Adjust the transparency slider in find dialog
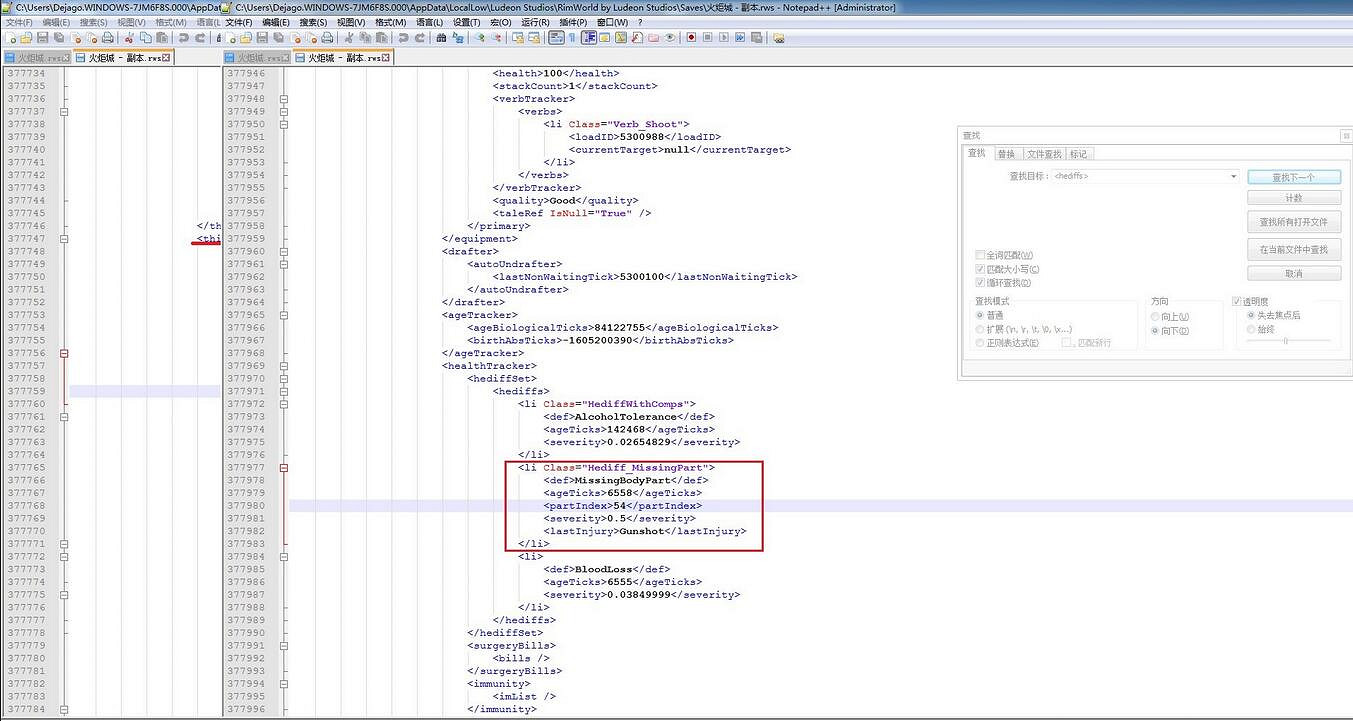Viewport: 1353px width, 721px height. 1286,341
